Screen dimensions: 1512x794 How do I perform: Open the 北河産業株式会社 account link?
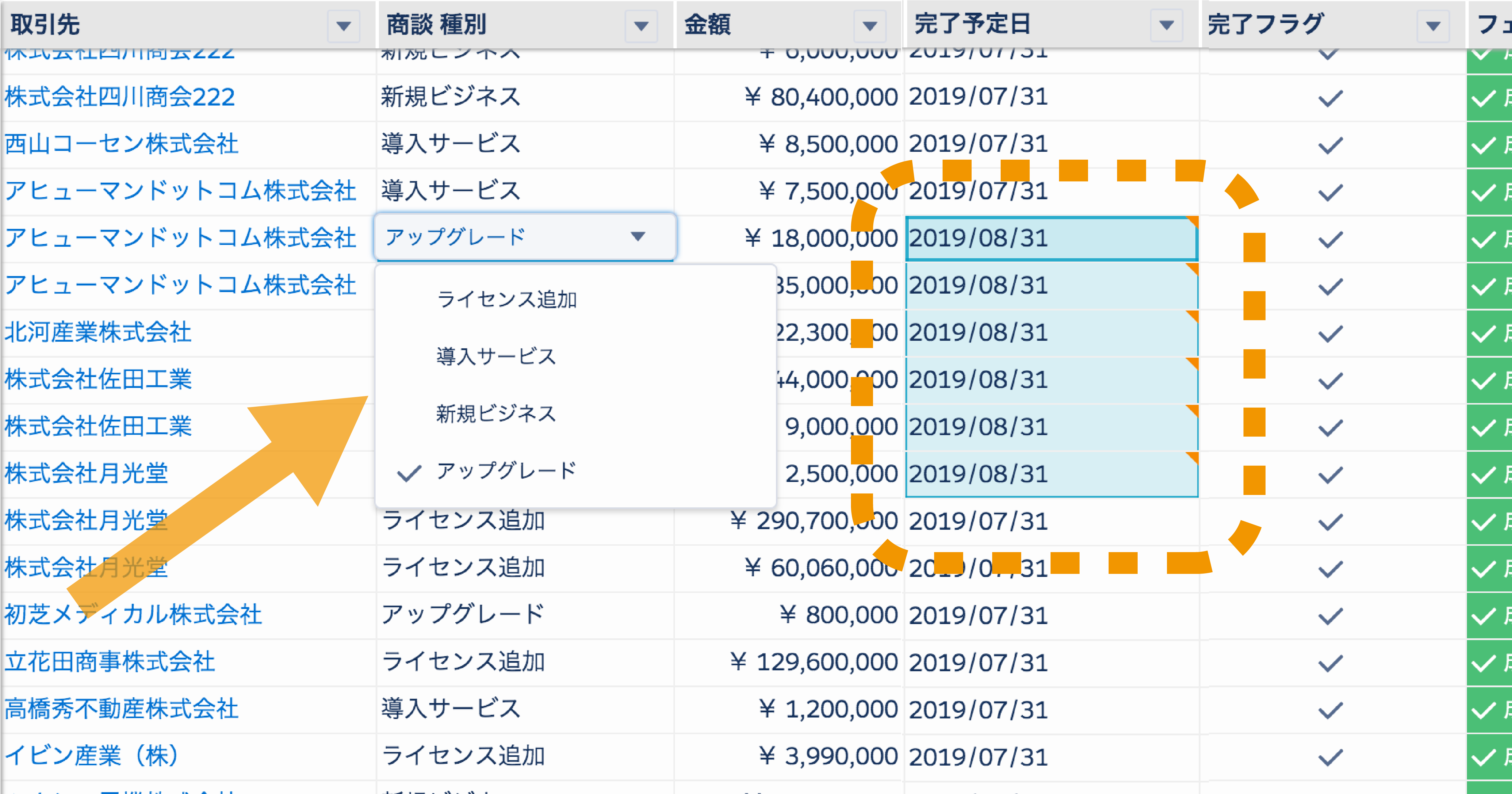click(98, 332)
